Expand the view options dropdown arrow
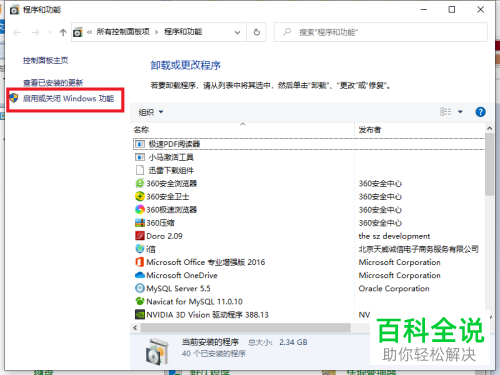 (460, 112)
